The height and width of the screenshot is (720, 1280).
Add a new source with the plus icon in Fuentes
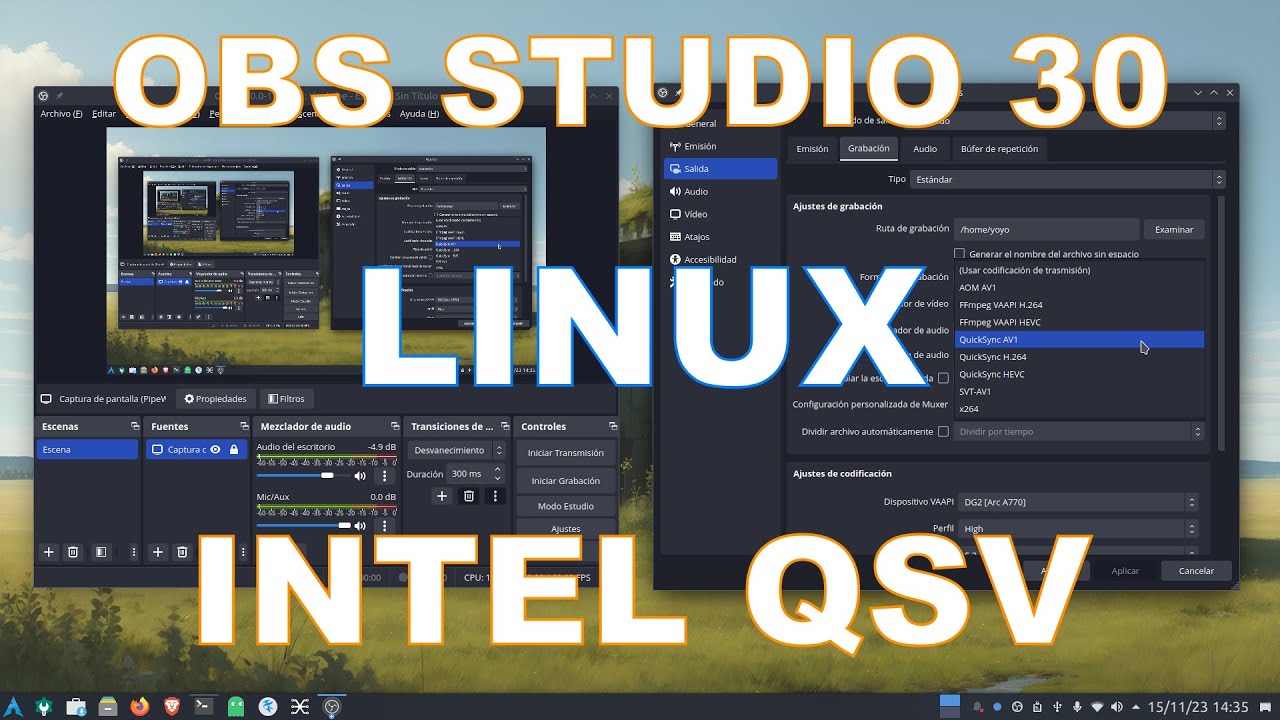click(x=157, y=552)
